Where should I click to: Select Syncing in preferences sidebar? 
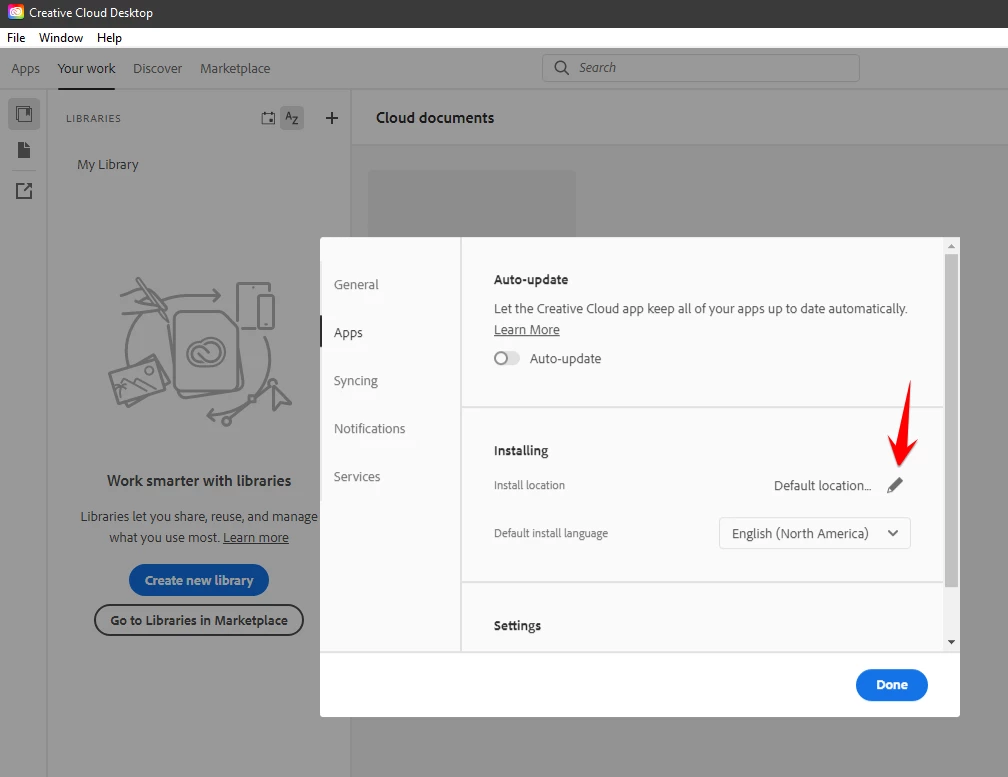pyautogui.click(x=356, y=381)
